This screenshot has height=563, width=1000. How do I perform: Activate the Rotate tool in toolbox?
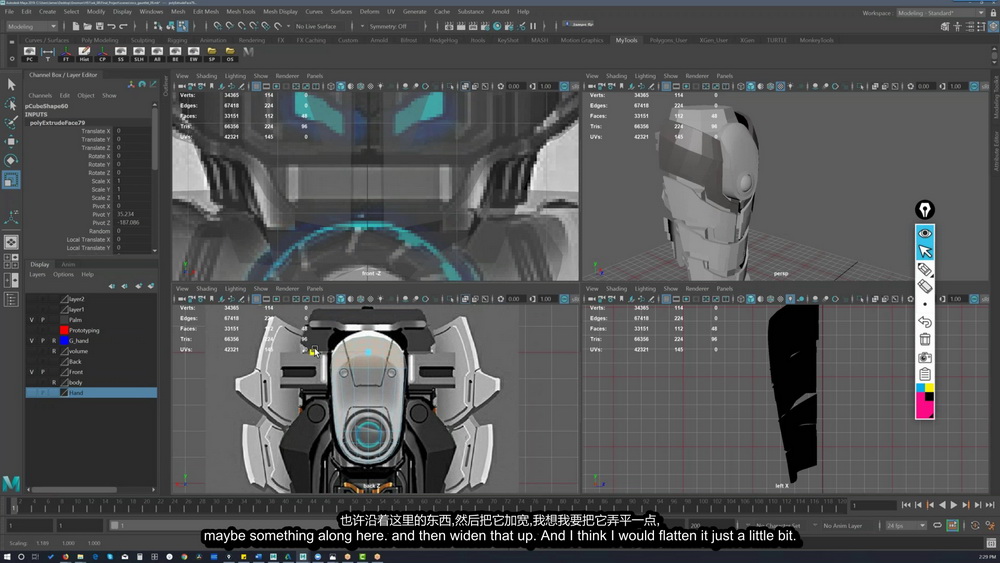[11, 160]
